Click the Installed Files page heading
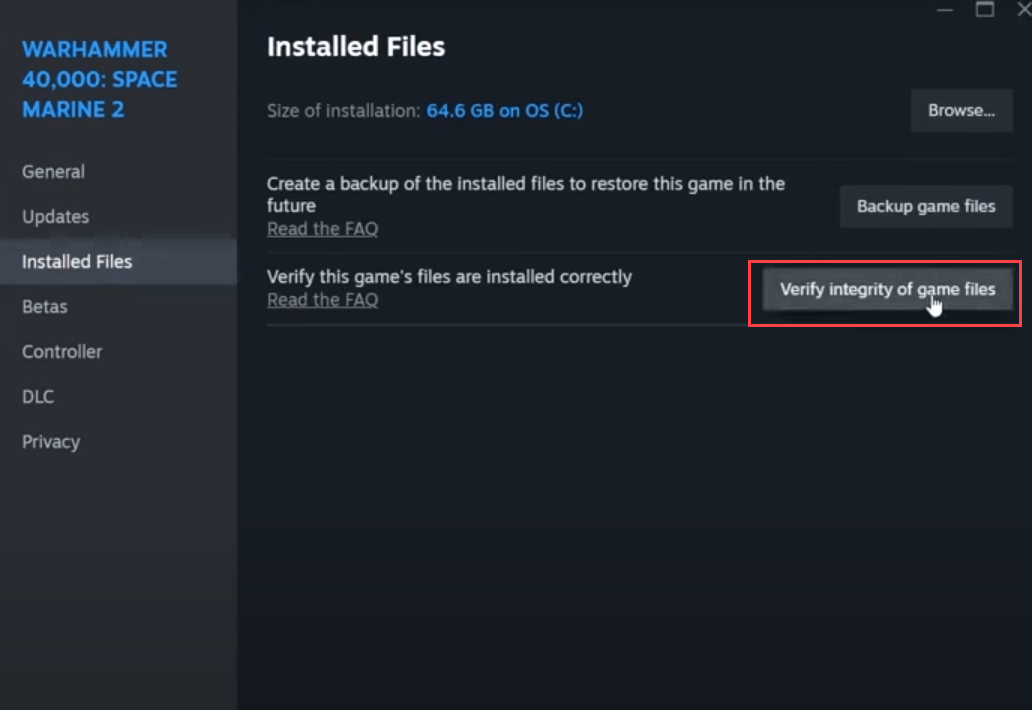The image size is (1032, 710). pos(356,47)
